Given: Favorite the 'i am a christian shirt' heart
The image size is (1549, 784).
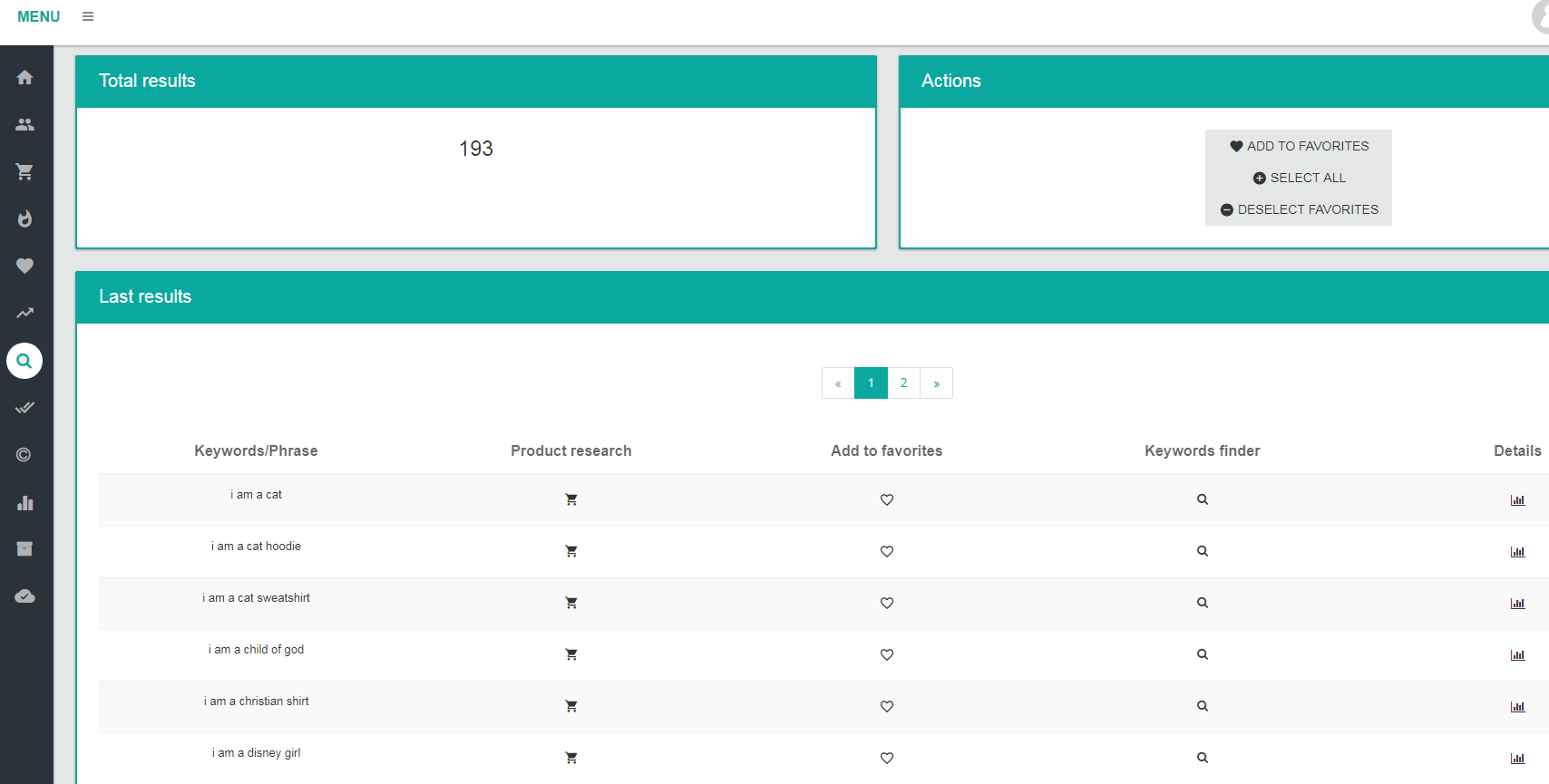Looking at the screenshot, I should [887, 706].
